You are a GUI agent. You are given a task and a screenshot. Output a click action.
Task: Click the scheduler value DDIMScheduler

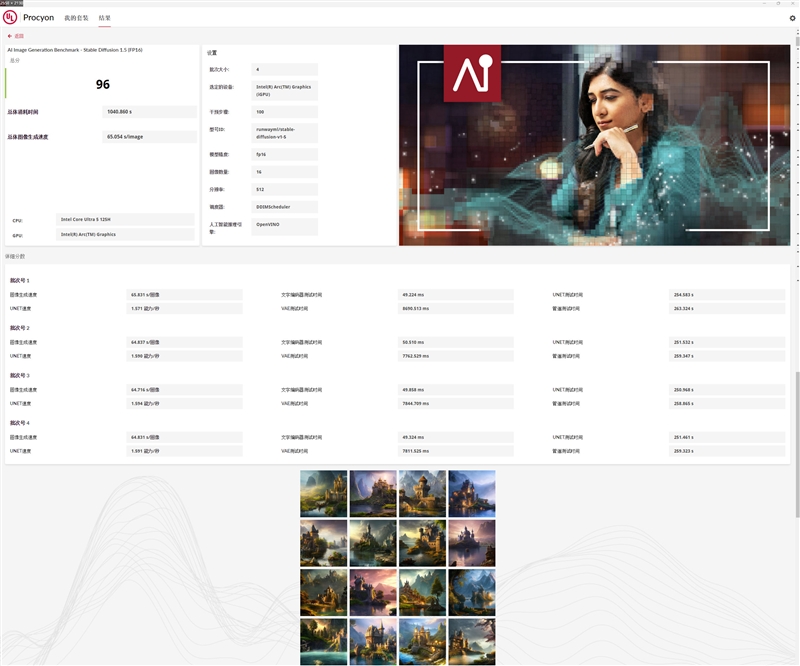coord(284,207)
